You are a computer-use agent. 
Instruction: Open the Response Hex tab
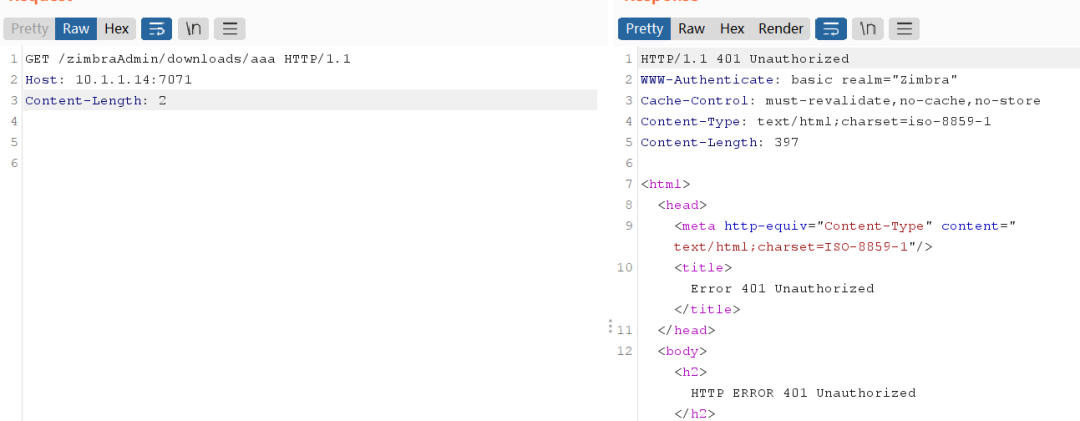(x=731, y=29)
